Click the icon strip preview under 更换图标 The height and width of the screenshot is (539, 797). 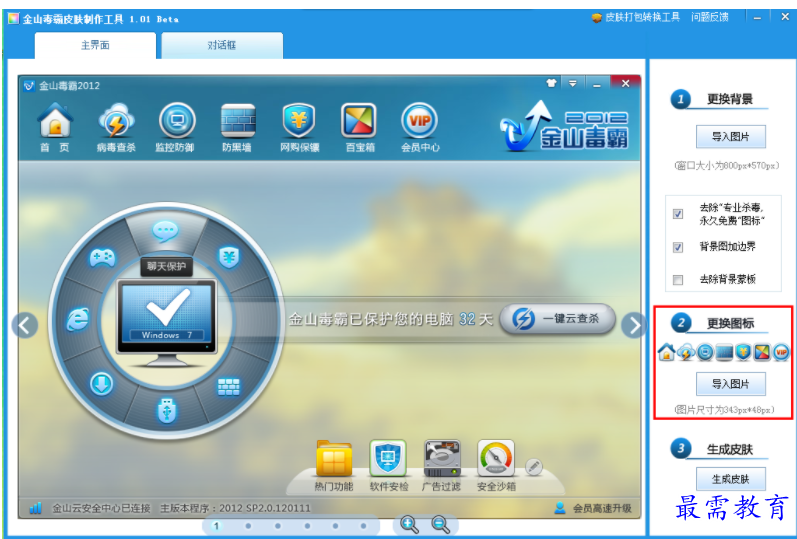tap(724, 352)
